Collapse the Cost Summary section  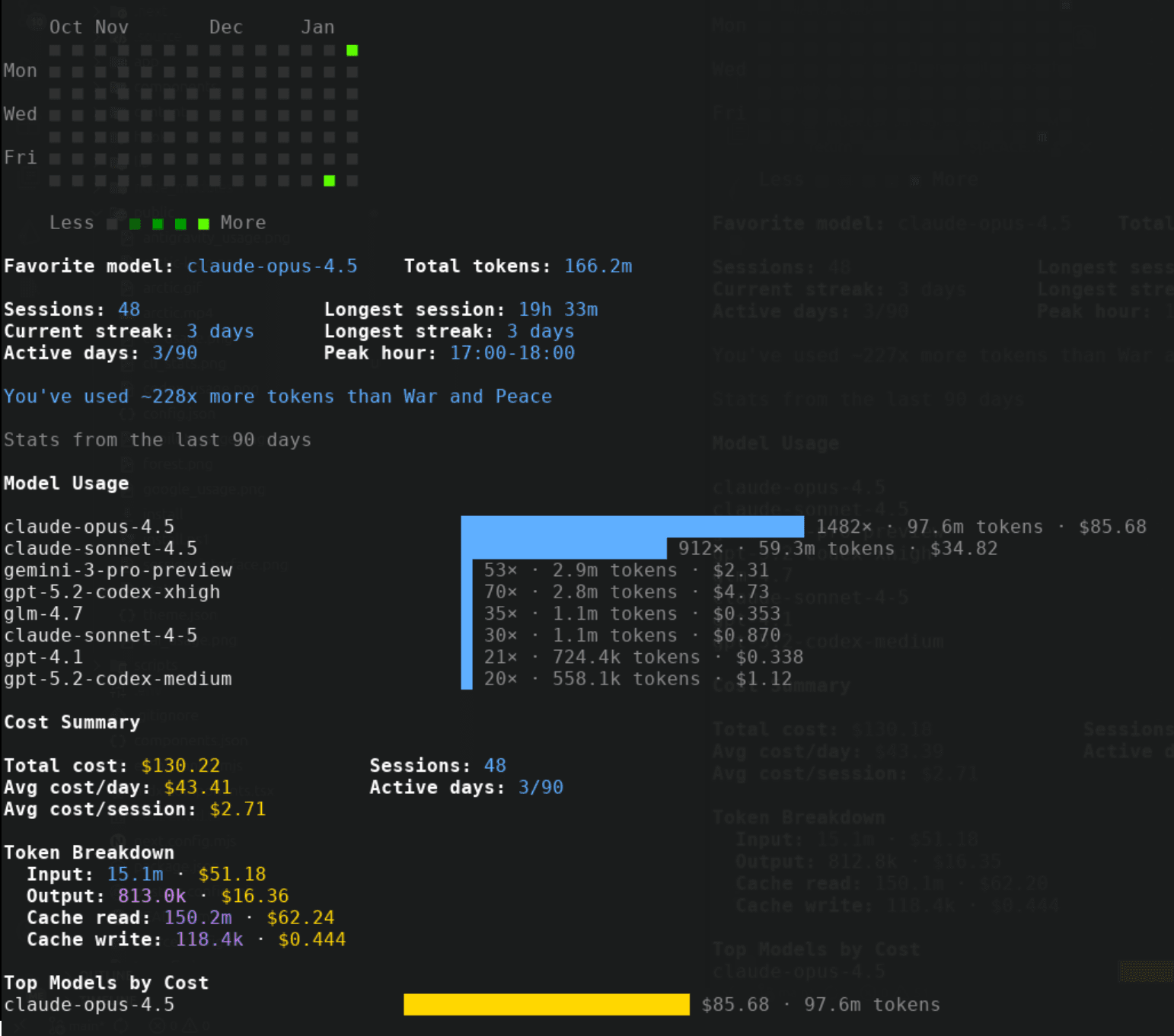pyautogui.click(x=72, y=722)
